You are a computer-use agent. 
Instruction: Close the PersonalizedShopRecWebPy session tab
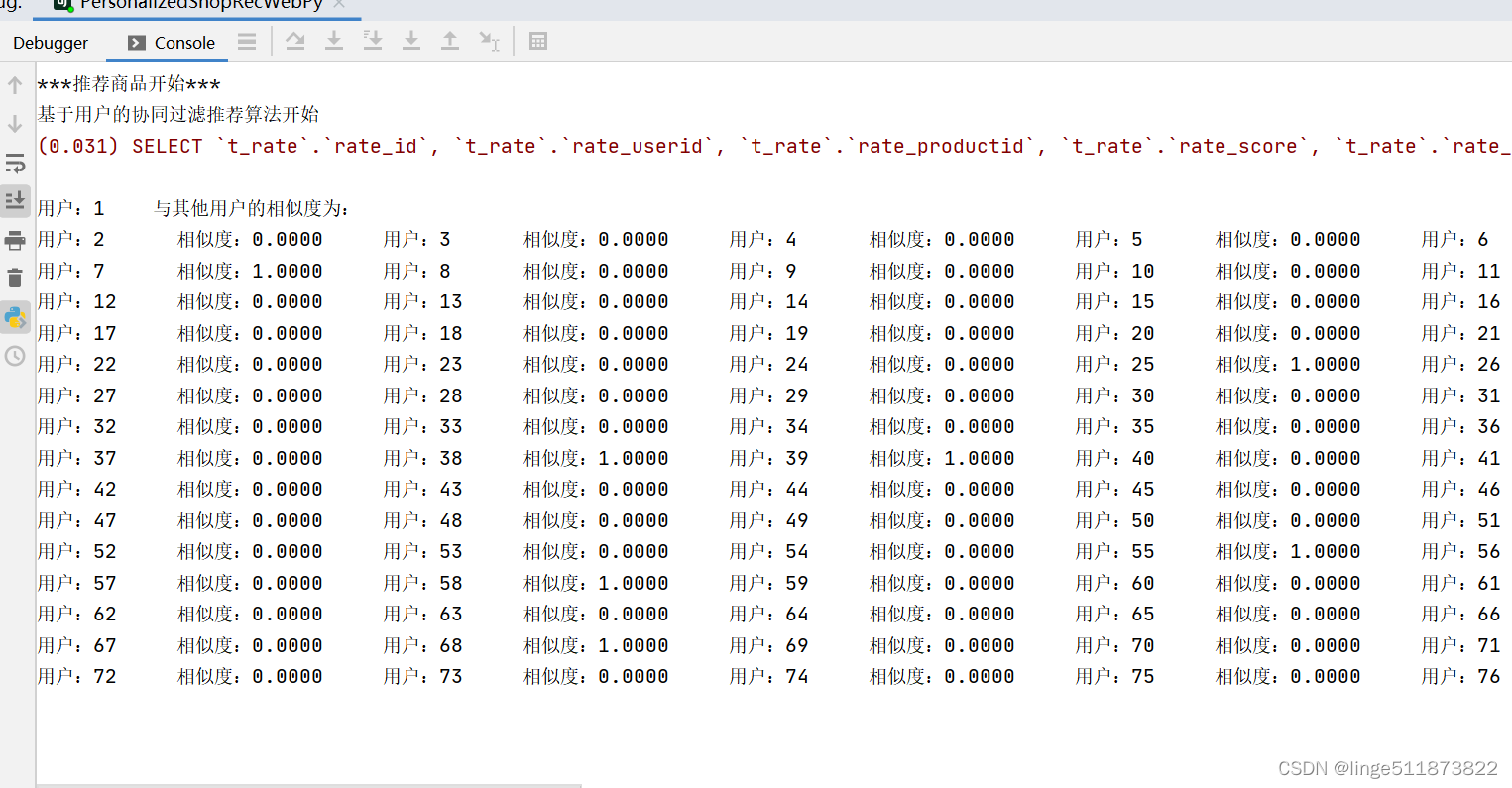(x=340, y=4)
